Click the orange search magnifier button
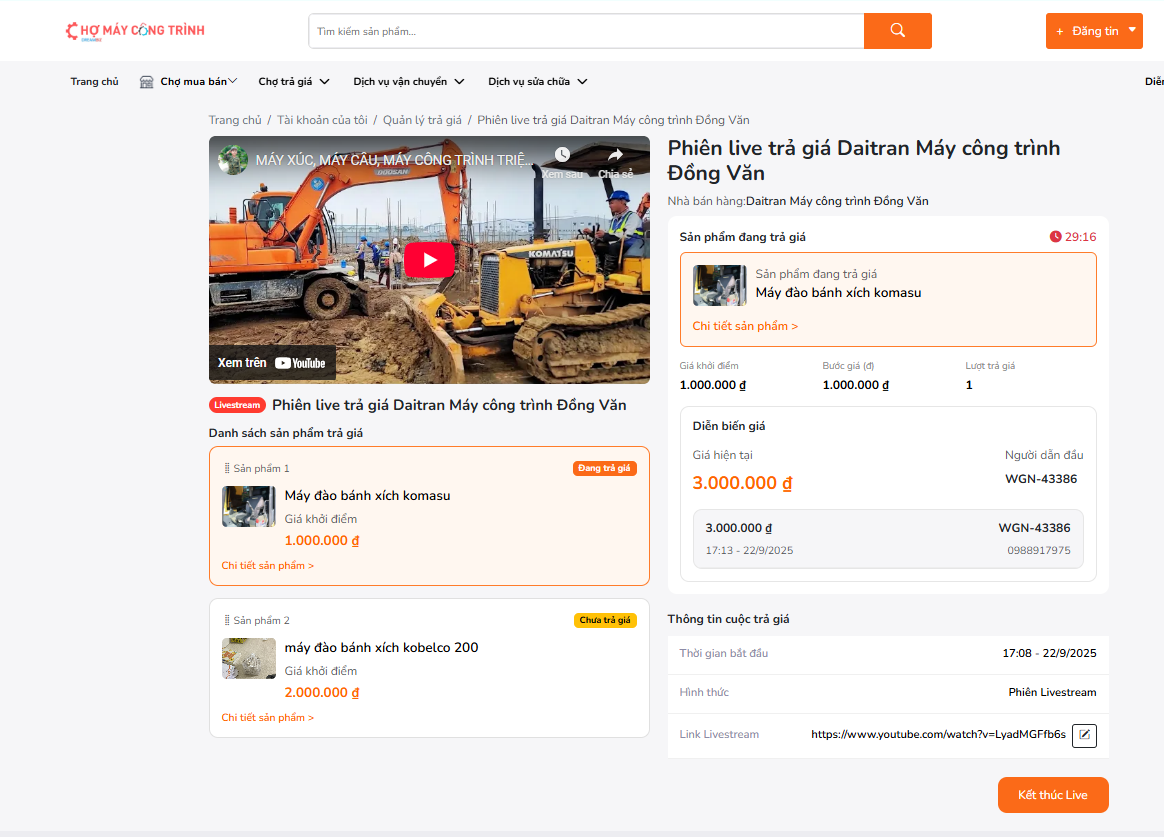The image size is (1164, 837). pyautogui.click(x=897, y=31)
